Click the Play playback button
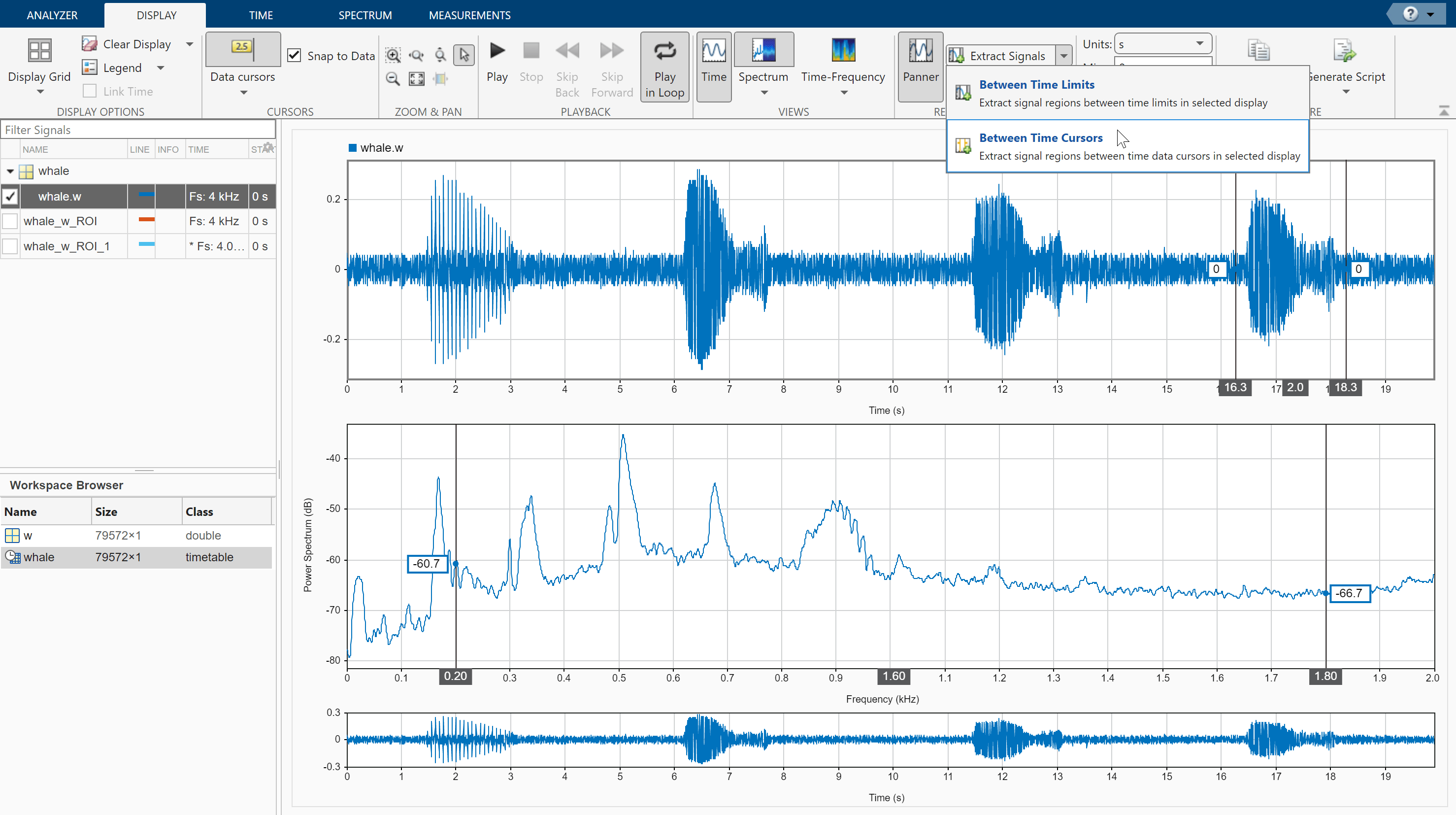This screenshot has width=1456, height=815. tap(497, 51)
